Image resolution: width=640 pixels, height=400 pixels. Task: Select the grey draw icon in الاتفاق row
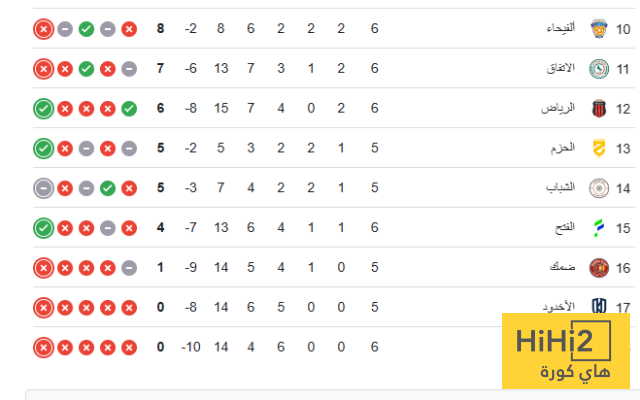tap(129, 69)
